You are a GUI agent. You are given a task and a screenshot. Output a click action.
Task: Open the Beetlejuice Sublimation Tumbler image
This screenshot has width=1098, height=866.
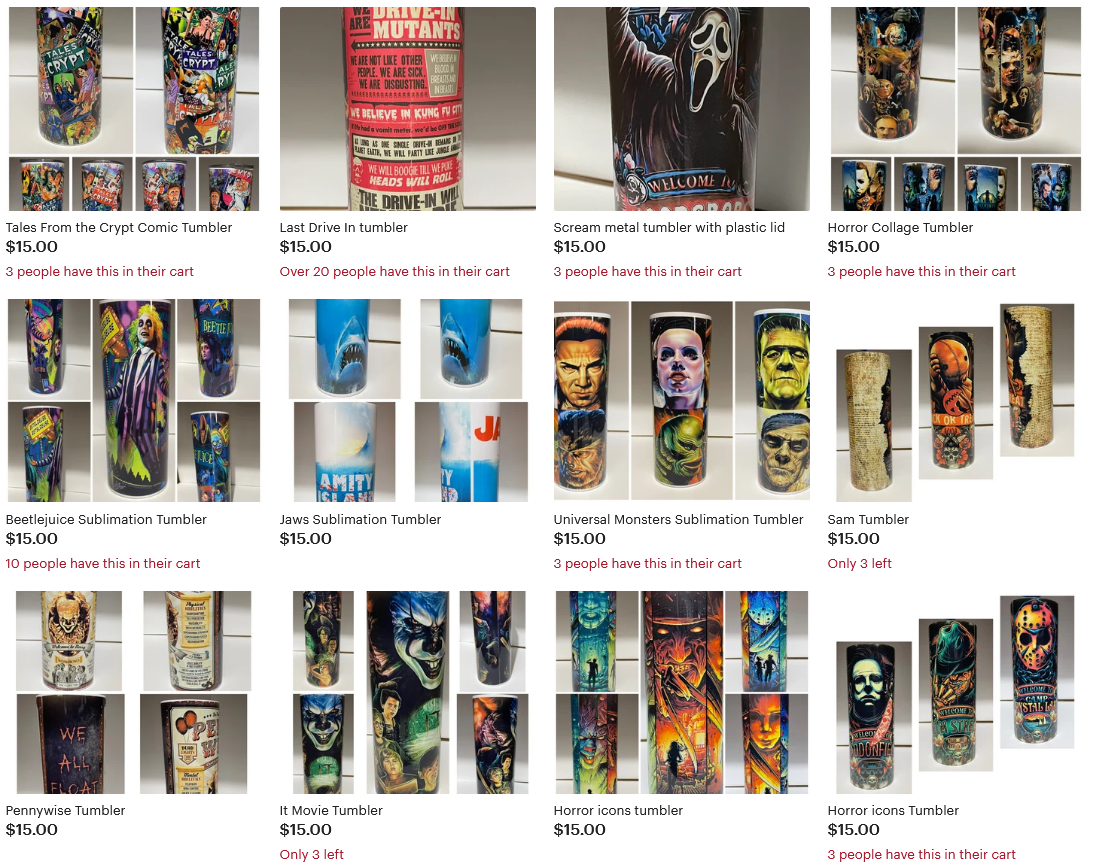point(134,400)
